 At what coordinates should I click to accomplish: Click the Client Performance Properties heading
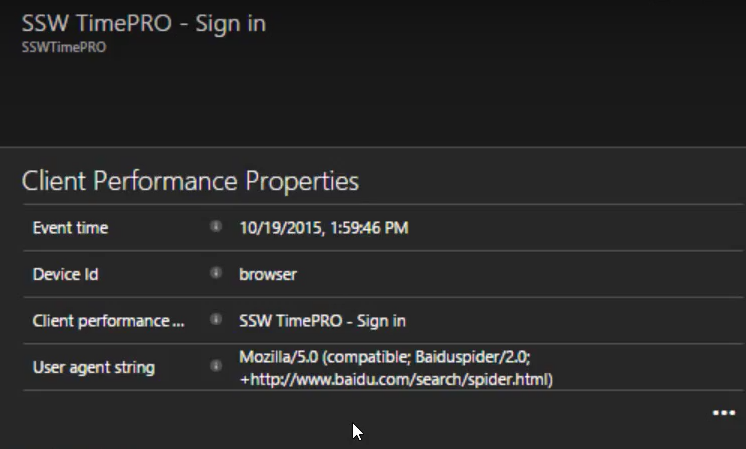190,181
